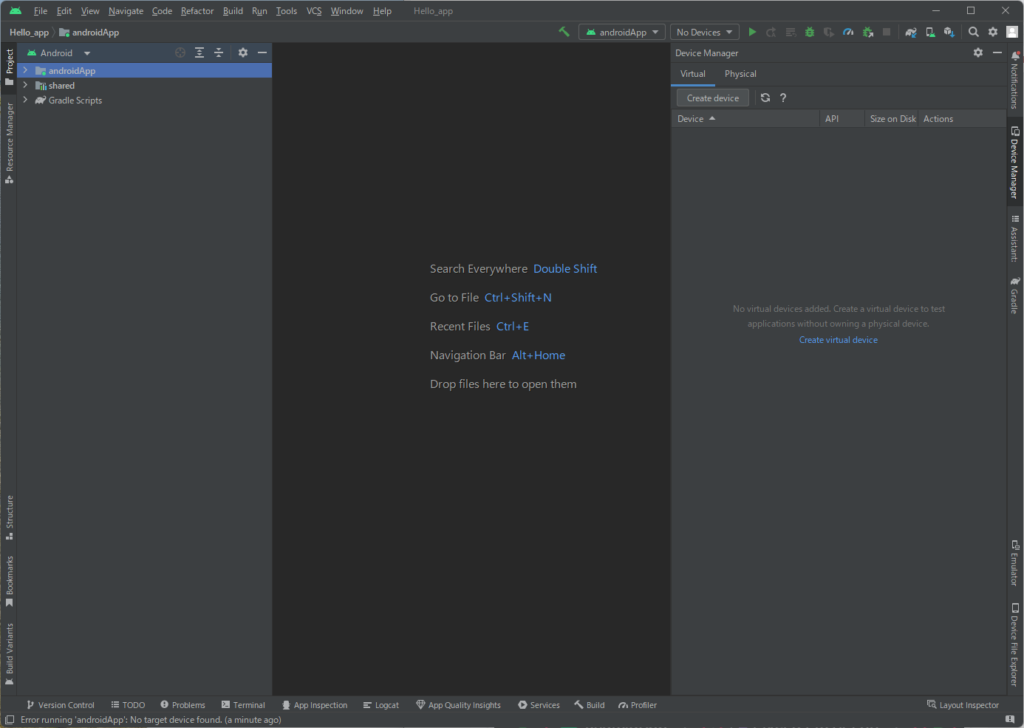
Task: Open the androidApp run configuration dropdown
Action: pyautogui.click(x=621, y=32)
